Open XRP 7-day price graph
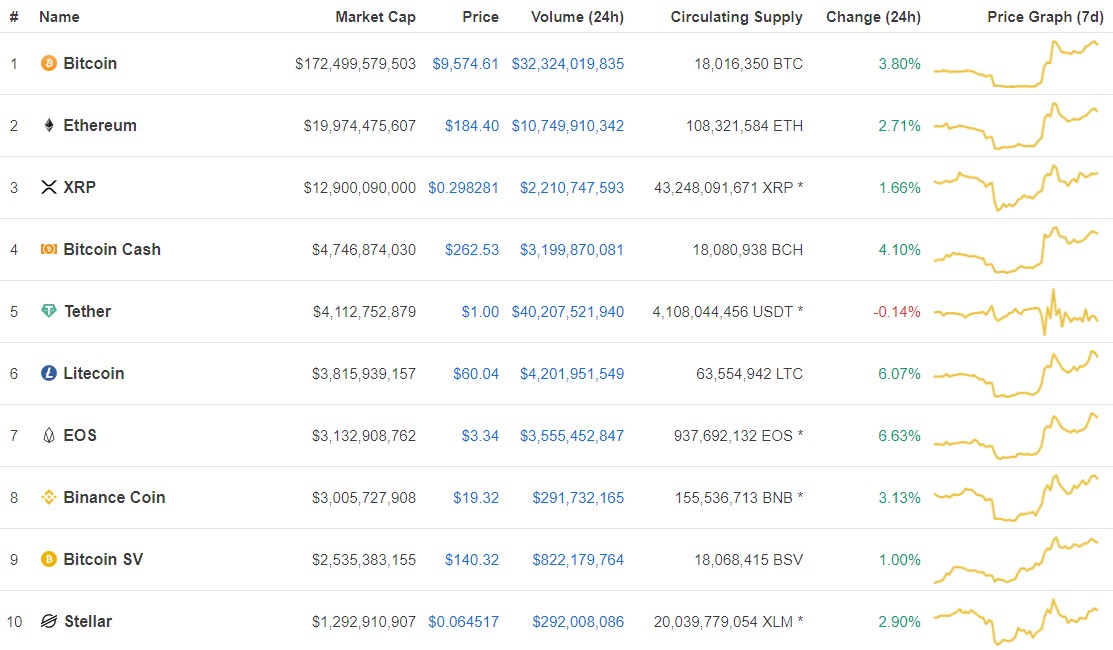 pos(1016,187)
